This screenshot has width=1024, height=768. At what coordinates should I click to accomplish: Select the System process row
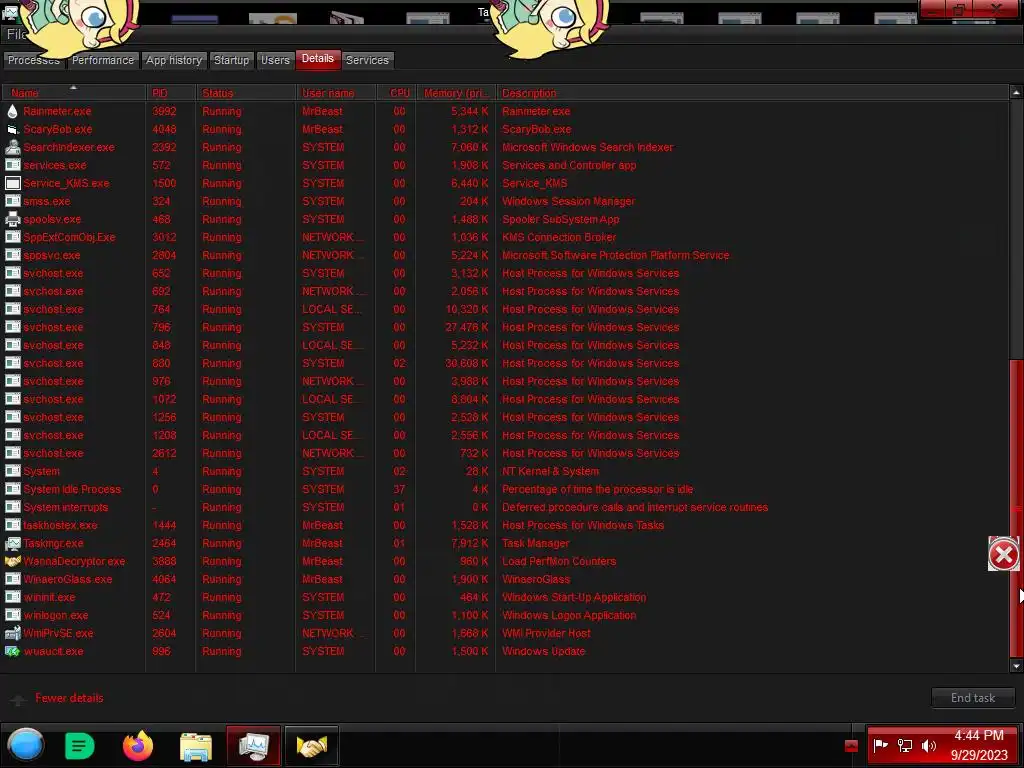pyautogui.click(x=505, y=472)
